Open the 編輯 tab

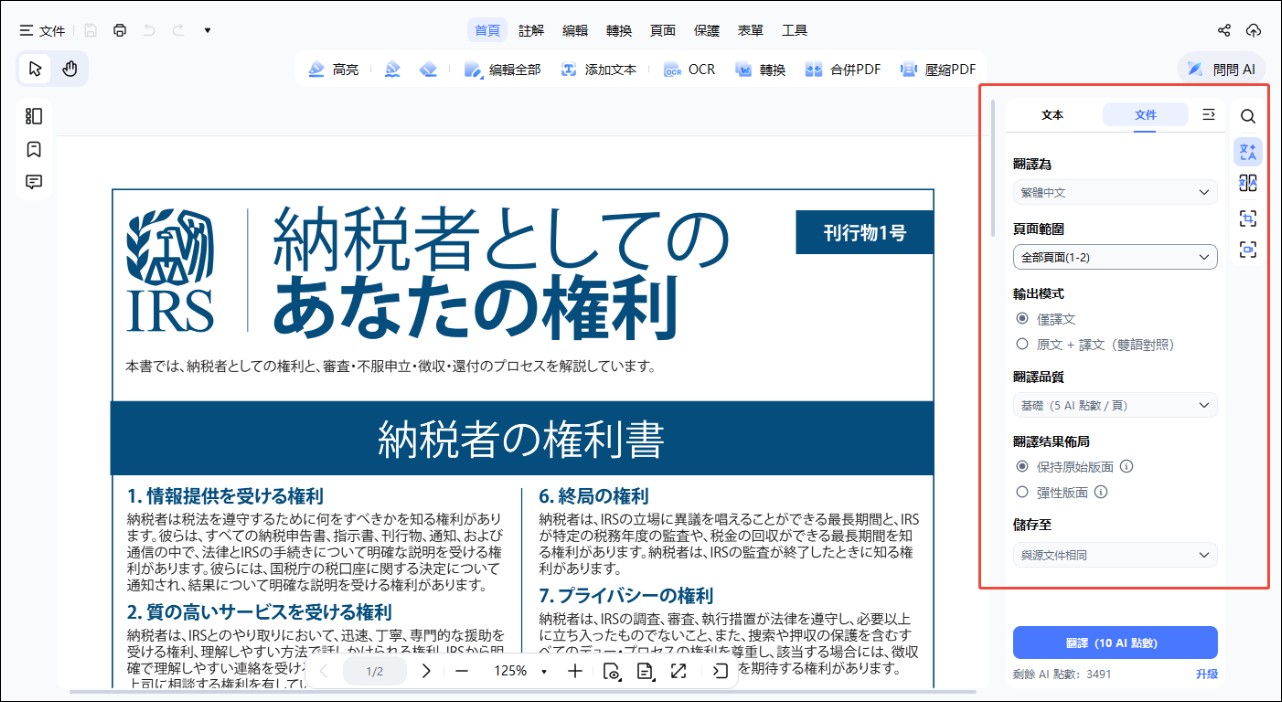(x=575, y=30)
